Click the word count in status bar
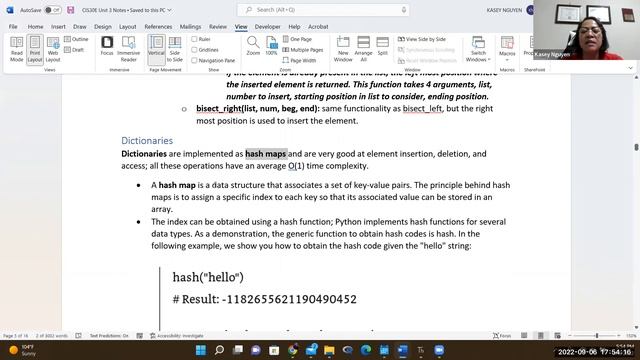The width and height of the screenshot is (640, 360). (51, 336)
